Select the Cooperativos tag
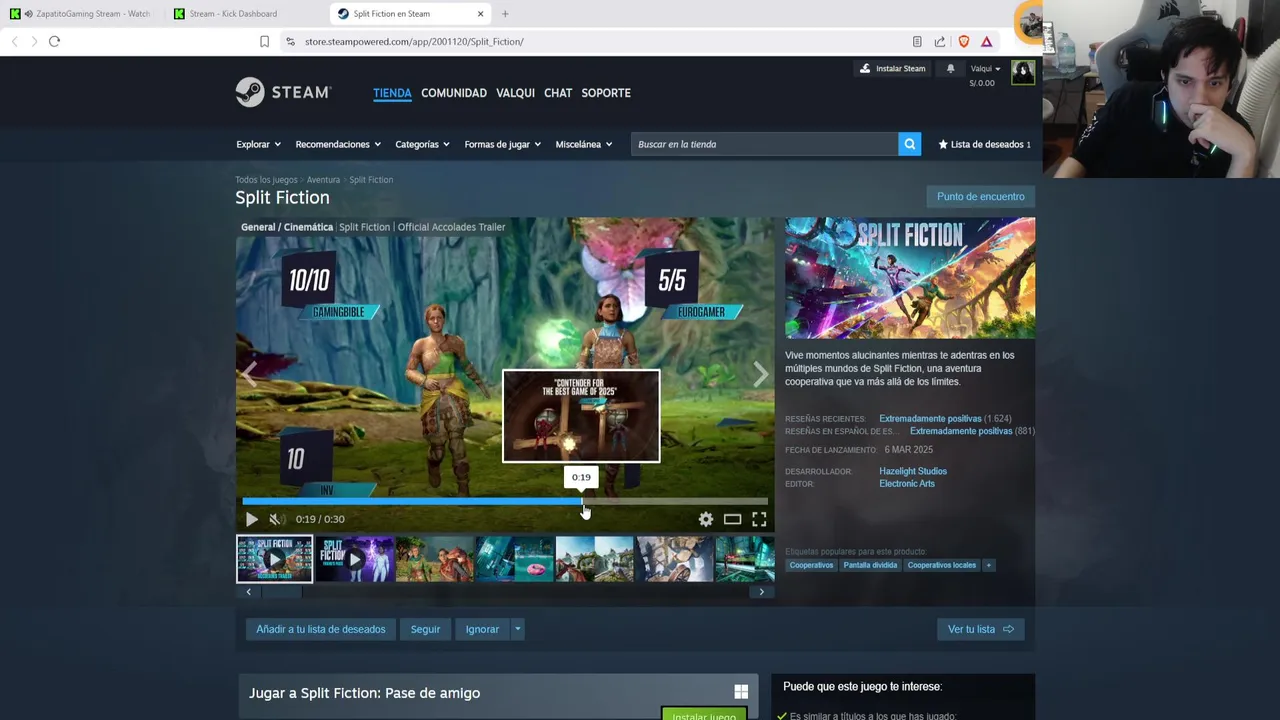Image resolution: width=1280 pixels, height=720 pixels. 811,565
